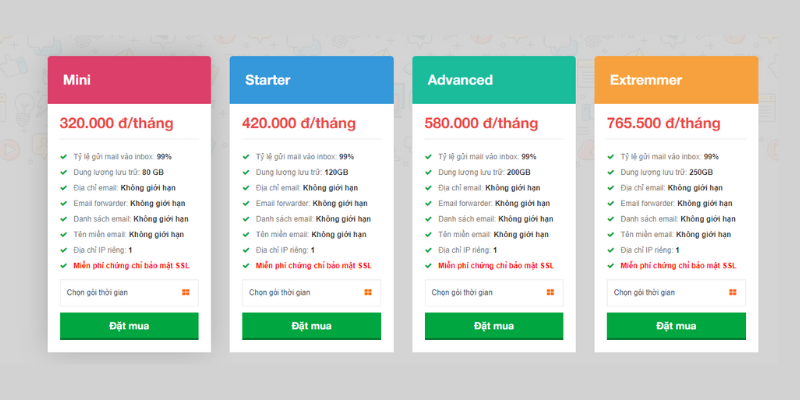Screen dimensions: 800x400
Task: Click checkmark beside Extremmer's 250GB storage line
Action: coord(611,172)
